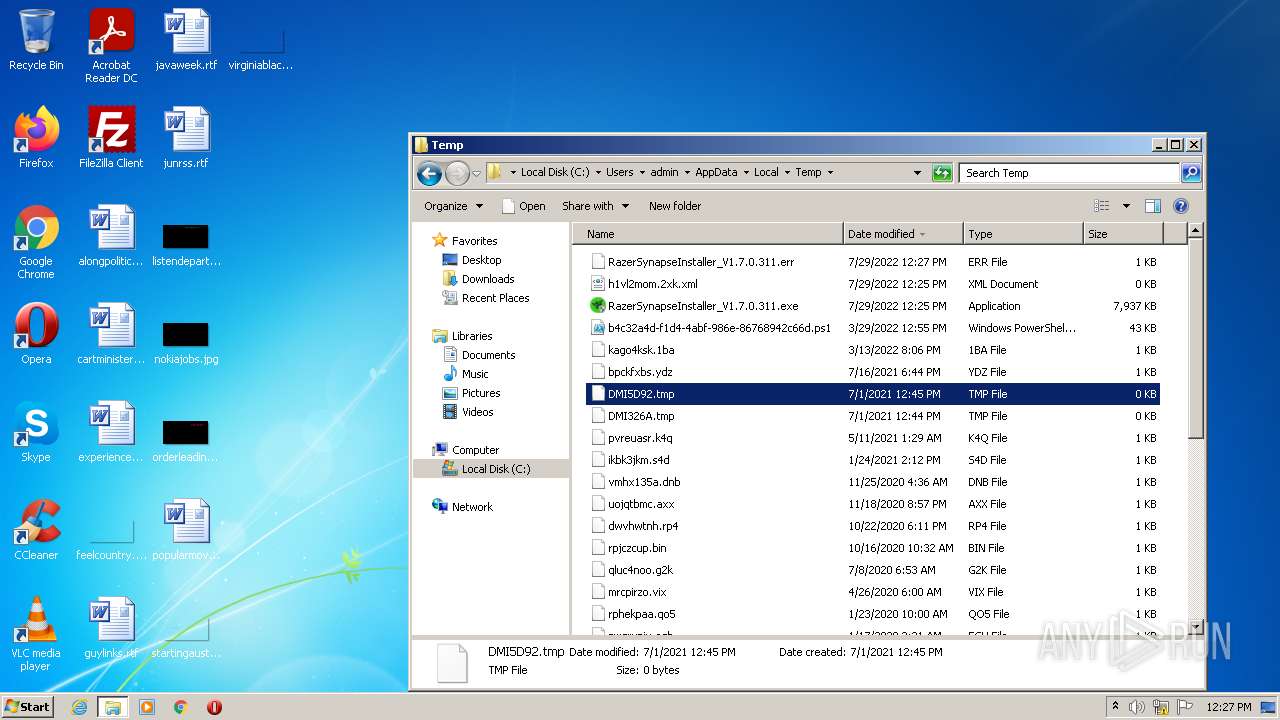Open Explorer help question mark icon

coord(1180,206)
